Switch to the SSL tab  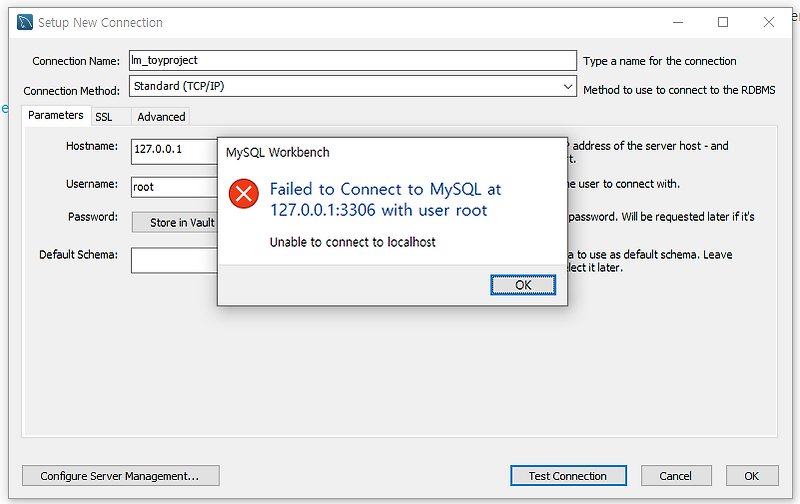(104, 117)
